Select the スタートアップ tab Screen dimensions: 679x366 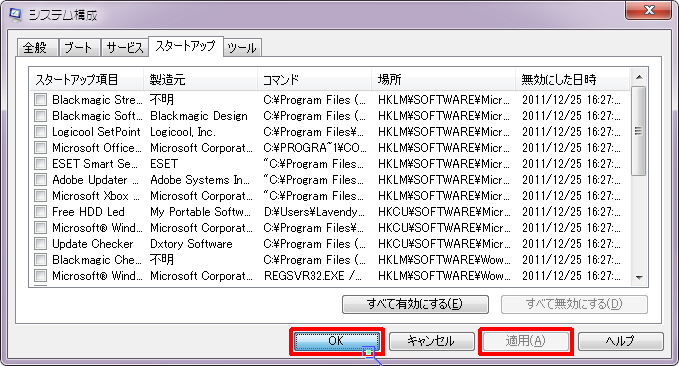click(186, 46)
